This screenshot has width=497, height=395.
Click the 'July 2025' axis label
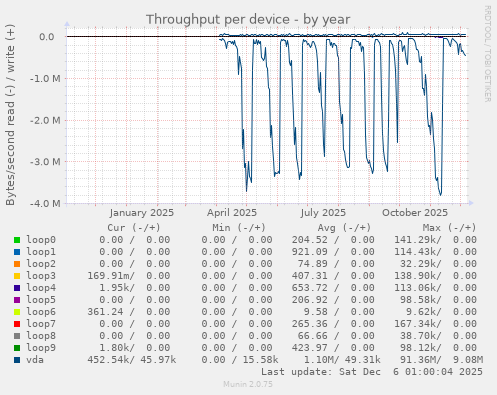coord(323,213)
